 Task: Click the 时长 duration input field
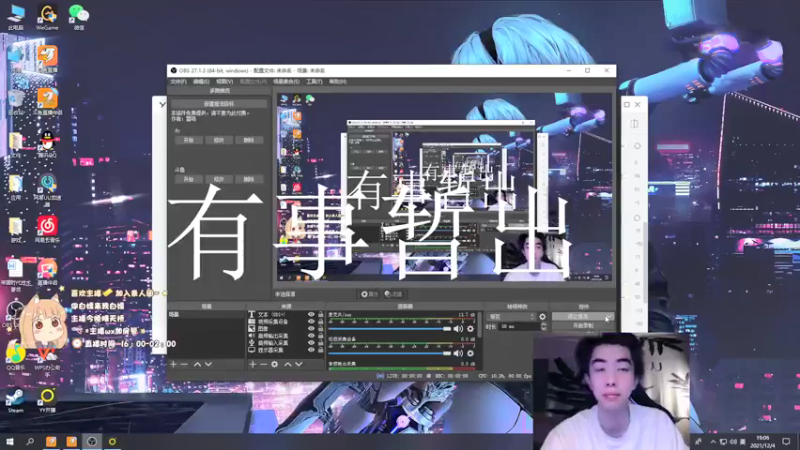(x=519, y=327)
